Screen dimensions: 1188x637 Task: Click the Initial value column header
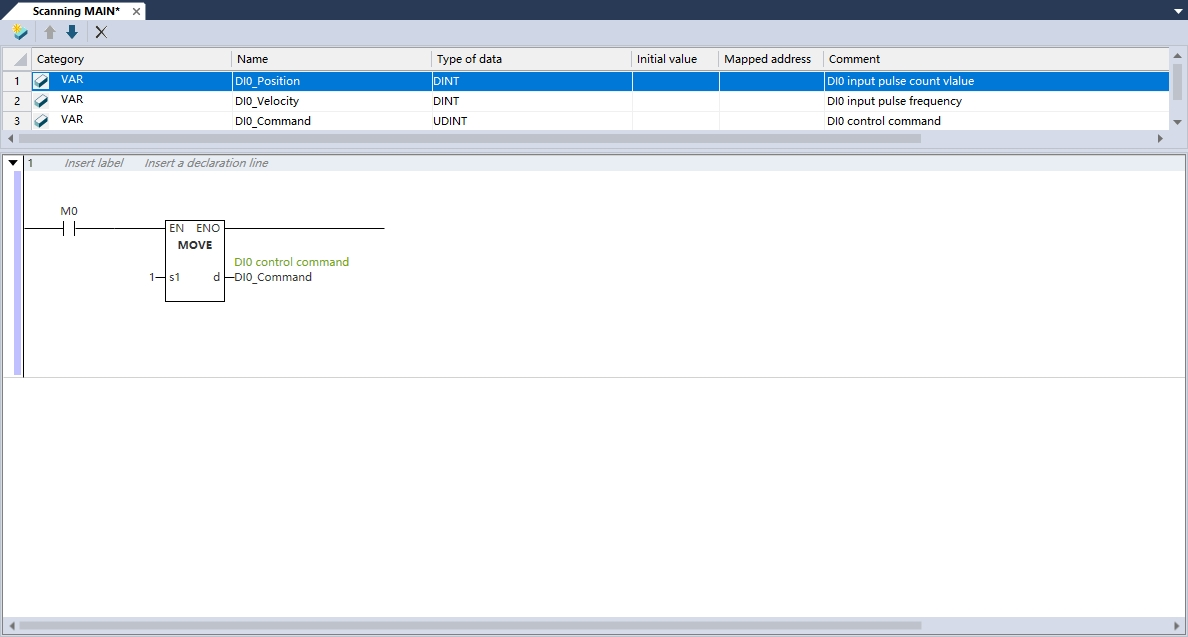click(675, 59)
